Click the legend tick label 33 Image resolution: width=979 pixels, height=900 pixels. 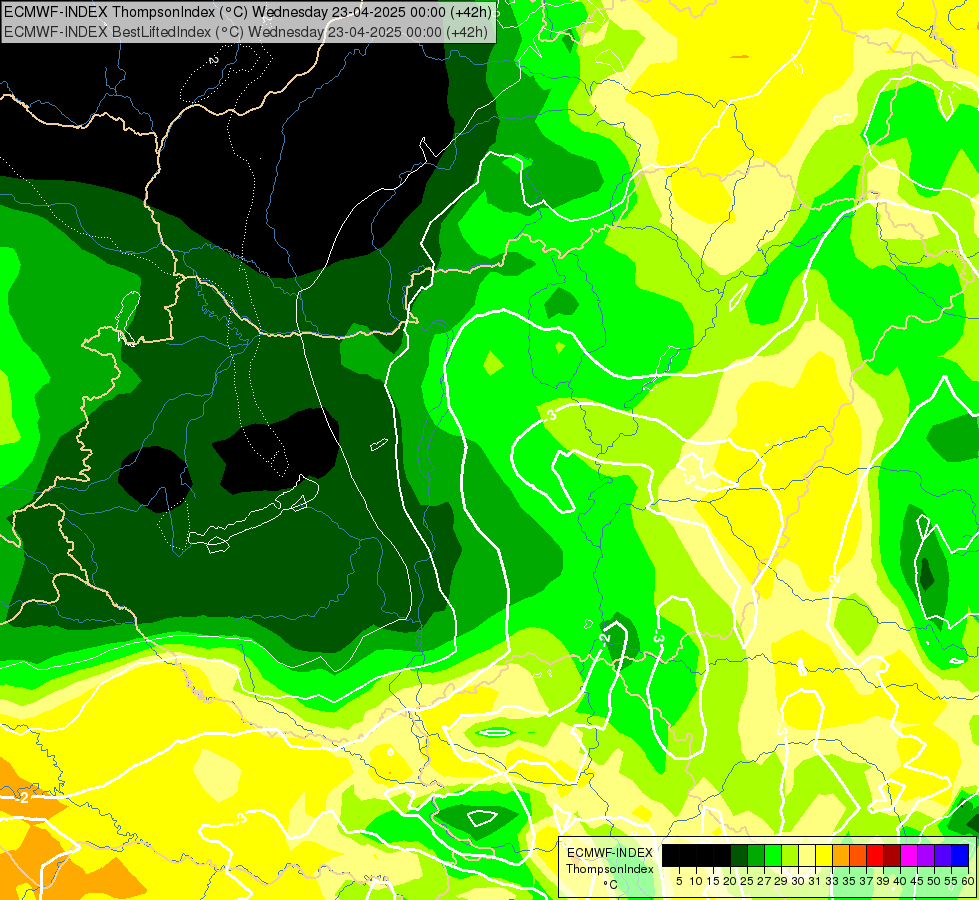[x=832, y=881]
